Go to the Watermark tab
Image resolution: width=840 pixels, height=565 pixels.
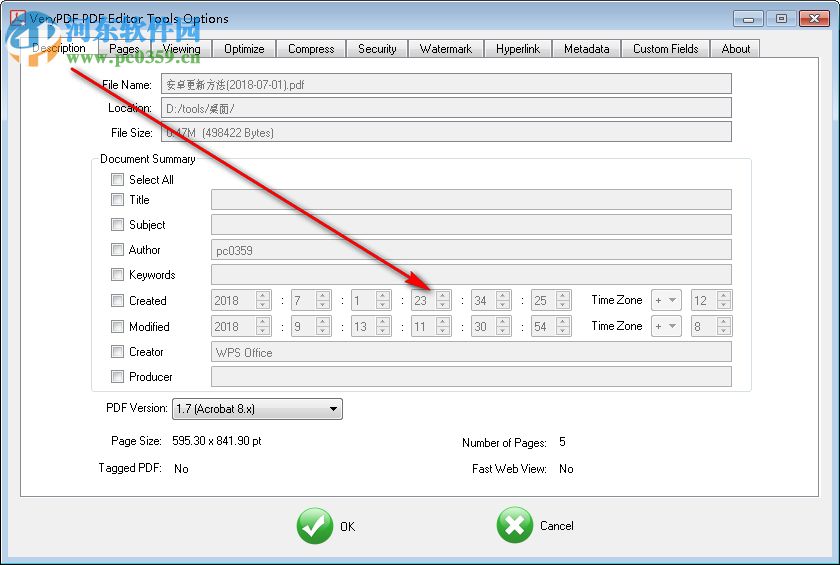[446, 49]
